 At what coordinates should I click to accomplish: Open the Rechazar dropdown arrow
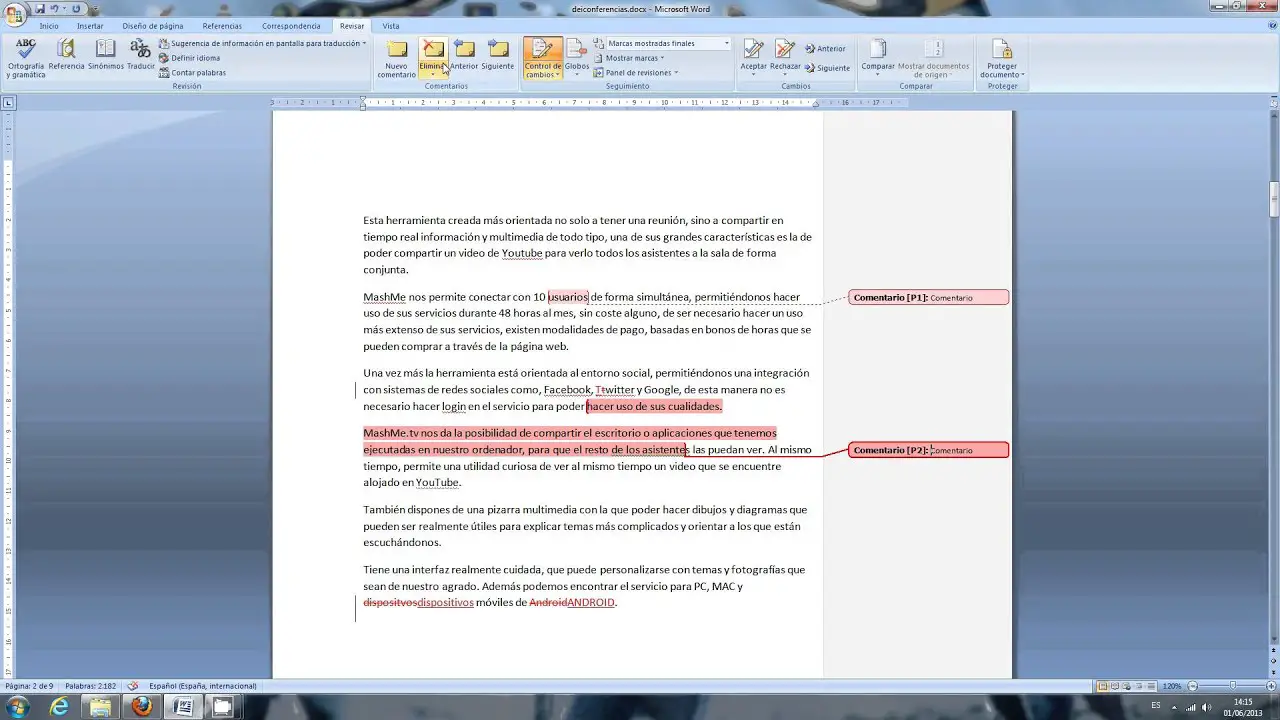785,74
